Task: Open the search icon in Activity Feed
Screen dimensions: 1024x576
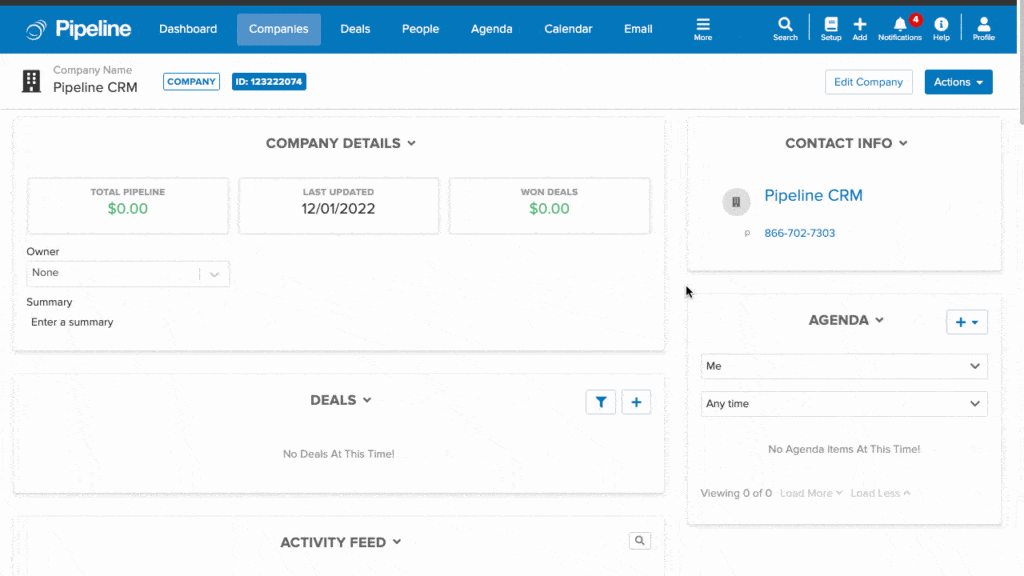Action: point(640,540)
